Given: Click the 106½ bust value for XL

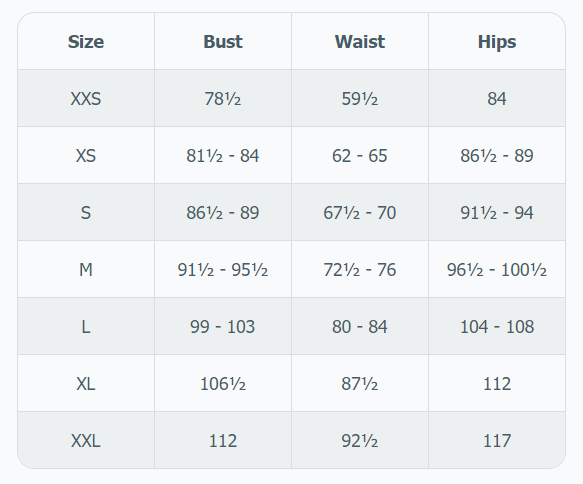Looking at the screenshot, I should coord(223,384).
